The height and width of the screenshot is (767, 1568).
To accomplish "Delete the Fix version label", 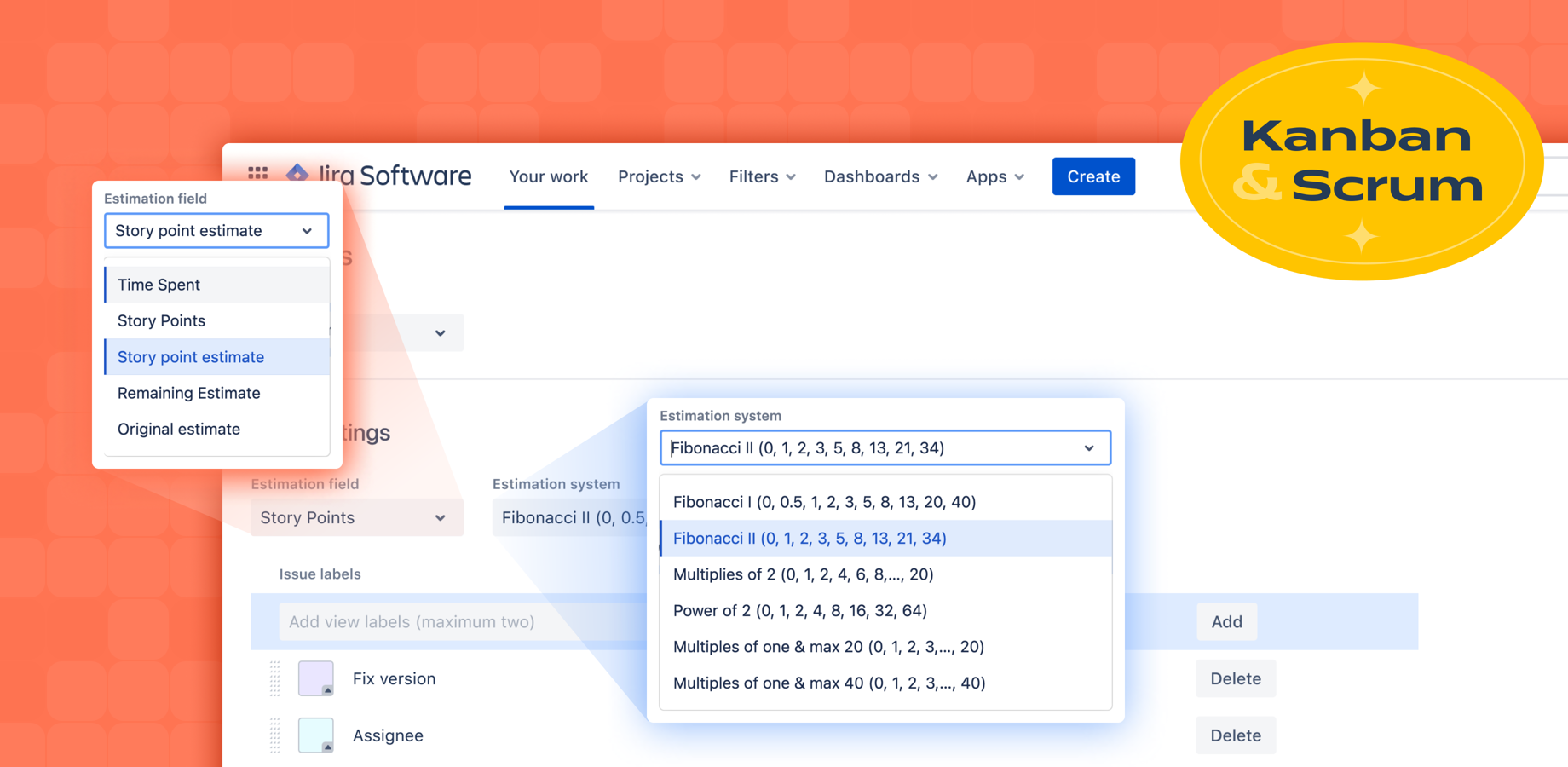I will [1236, 678].
